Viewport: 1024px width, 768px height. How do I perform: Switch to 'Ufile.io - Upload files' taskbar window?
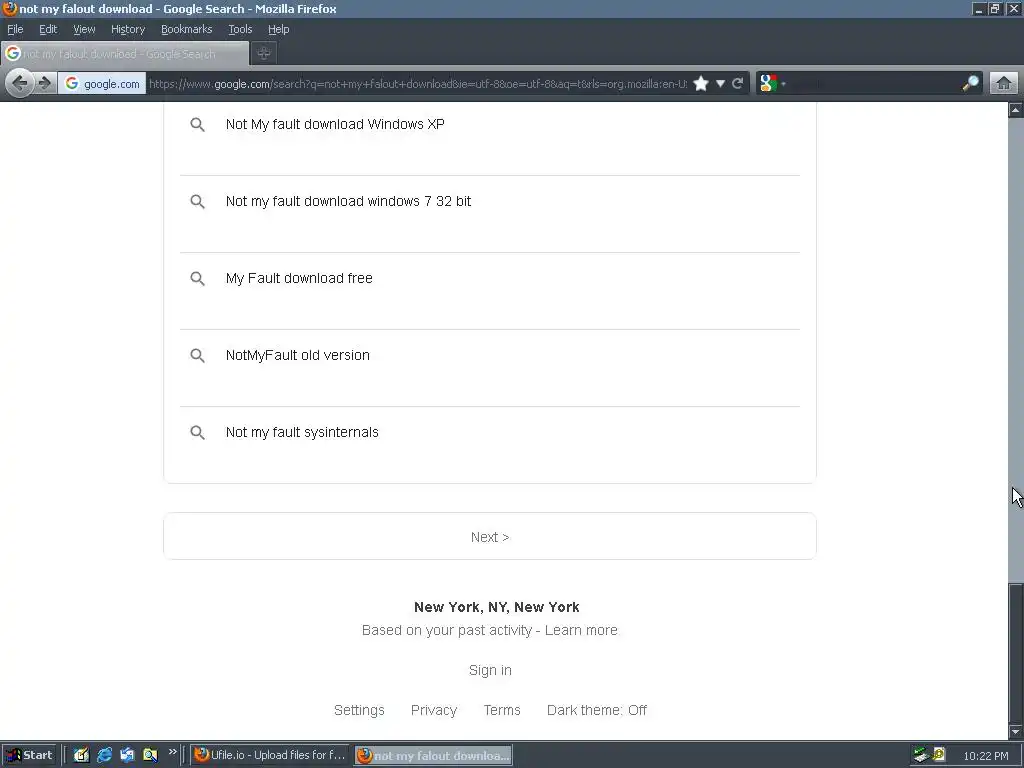coord(270,755)
